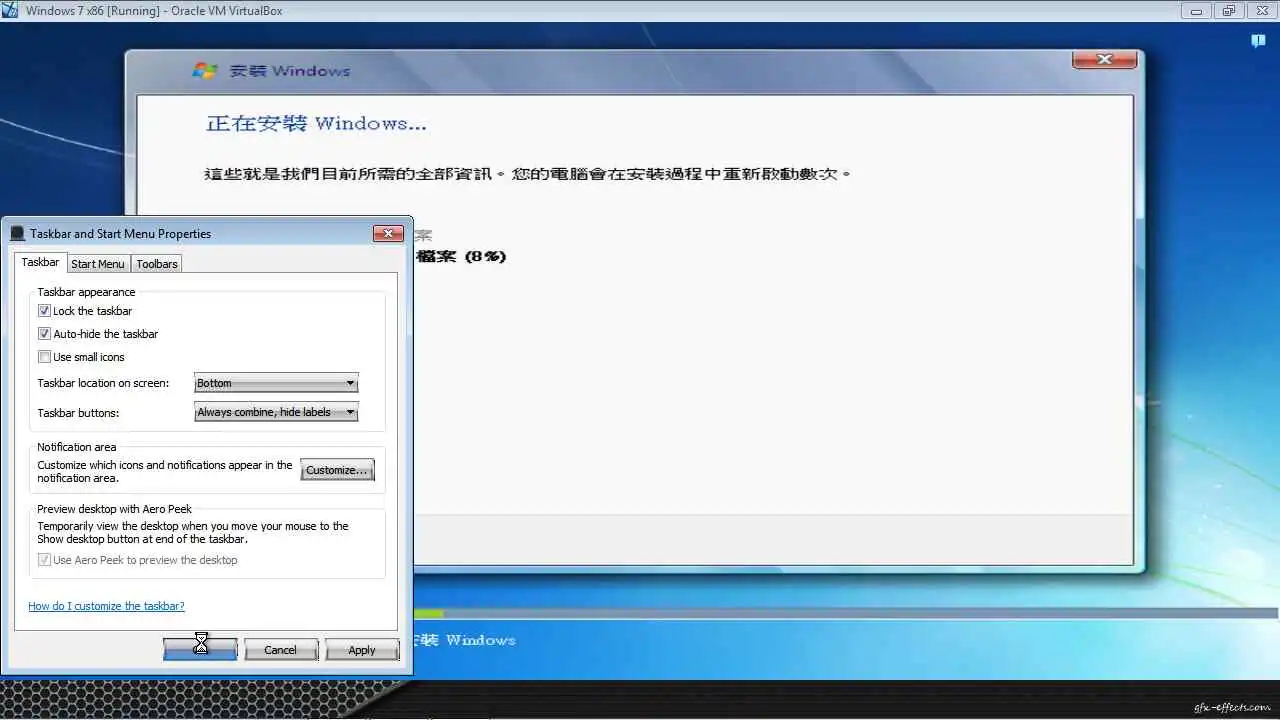Click the OK button beside Cancel
1280x720 pixels.
tap(200, 650)
